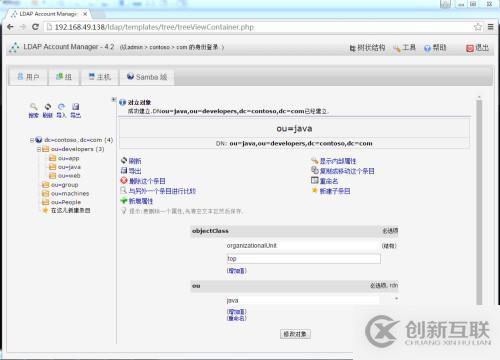The height and width of the screenshot is (360, 500).
Task: Click the add new attribute action with green plus
Action: (x=137, y=201)
